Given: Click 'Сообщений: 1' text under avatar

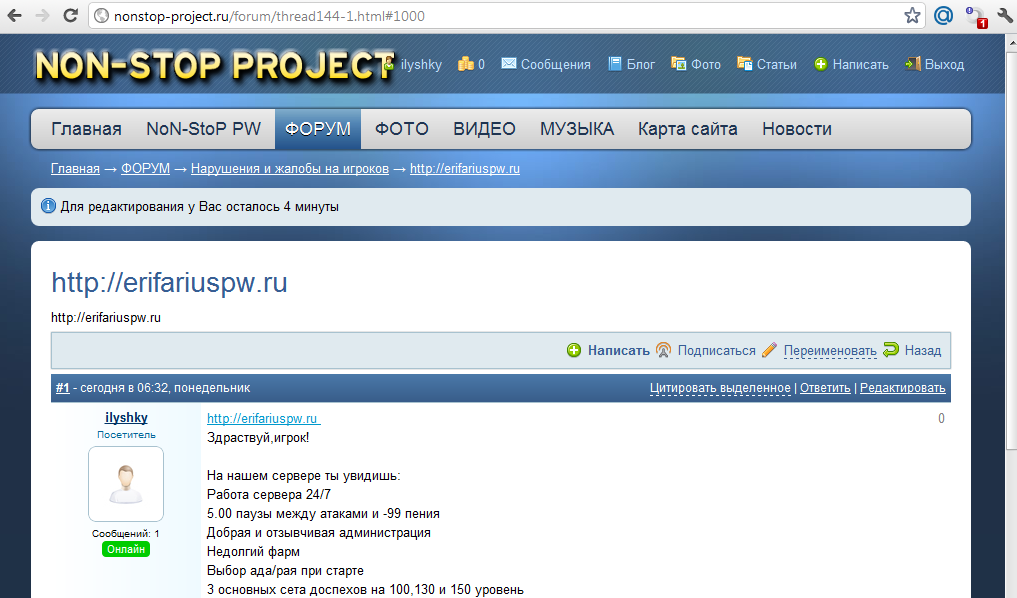Looking at the screenshot, I should click(125, 533).
